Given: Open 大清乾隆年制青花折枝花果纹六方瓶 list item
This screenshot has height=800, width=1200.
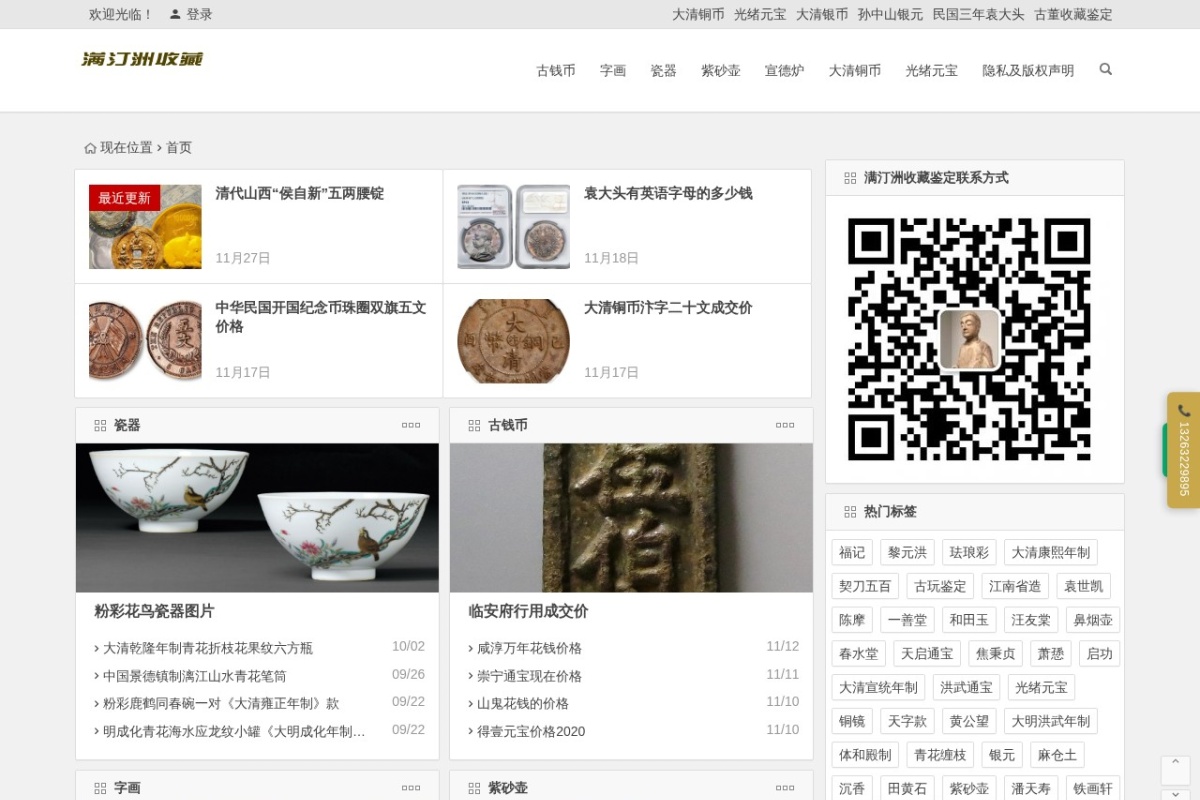Looking at the screenshot, I should pyautogui.click(x=208, y=648).
